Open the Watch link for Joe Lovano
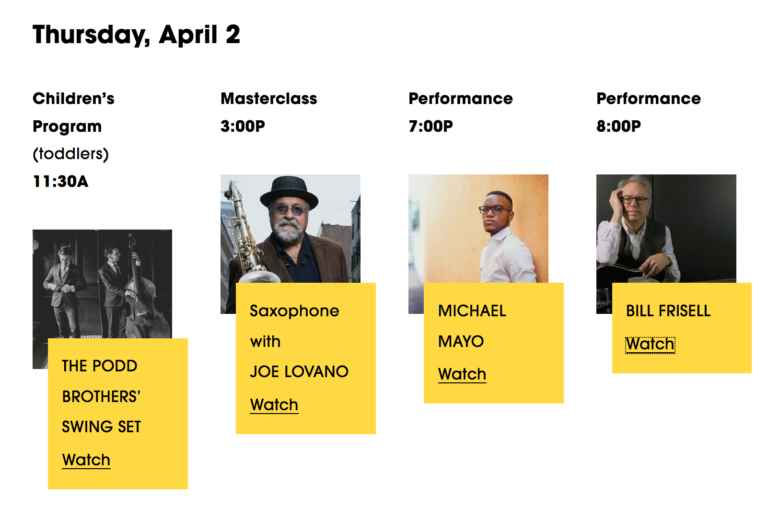 pos(274,404)
